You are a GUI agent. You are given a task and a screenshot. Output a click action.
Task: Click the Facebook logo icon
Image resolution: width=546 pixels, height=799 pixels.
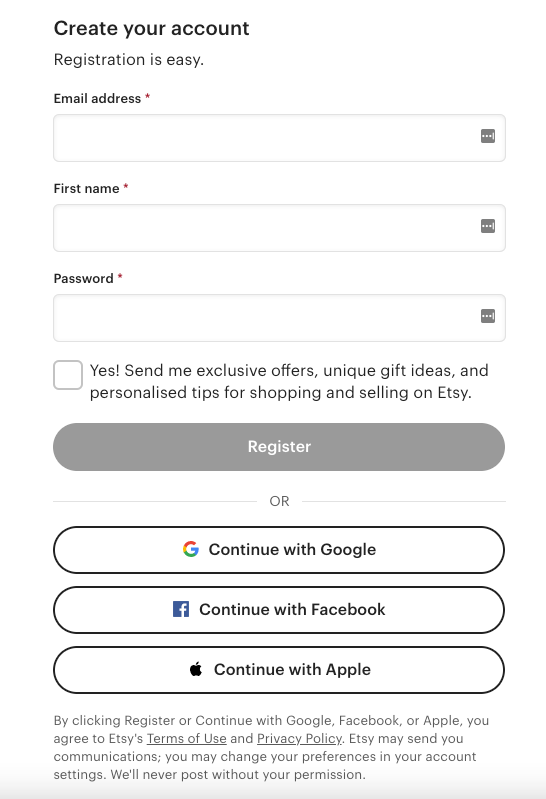coord(181,609)
